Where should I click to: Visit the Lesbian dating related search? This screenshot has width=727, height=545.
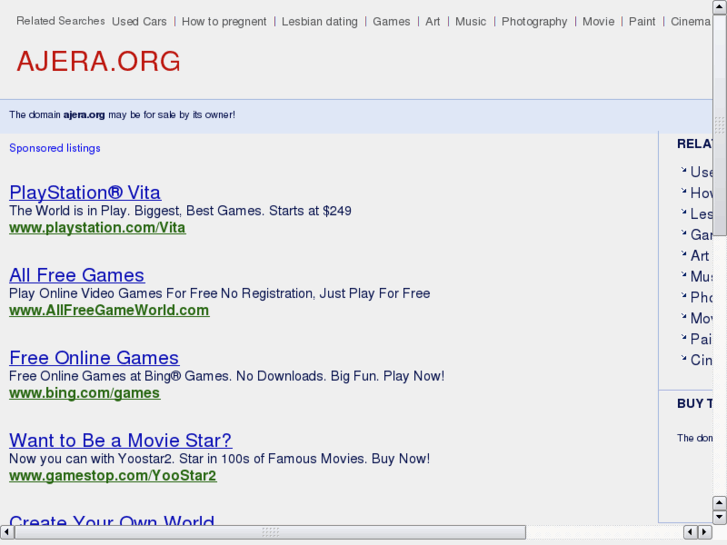point(319,21)
